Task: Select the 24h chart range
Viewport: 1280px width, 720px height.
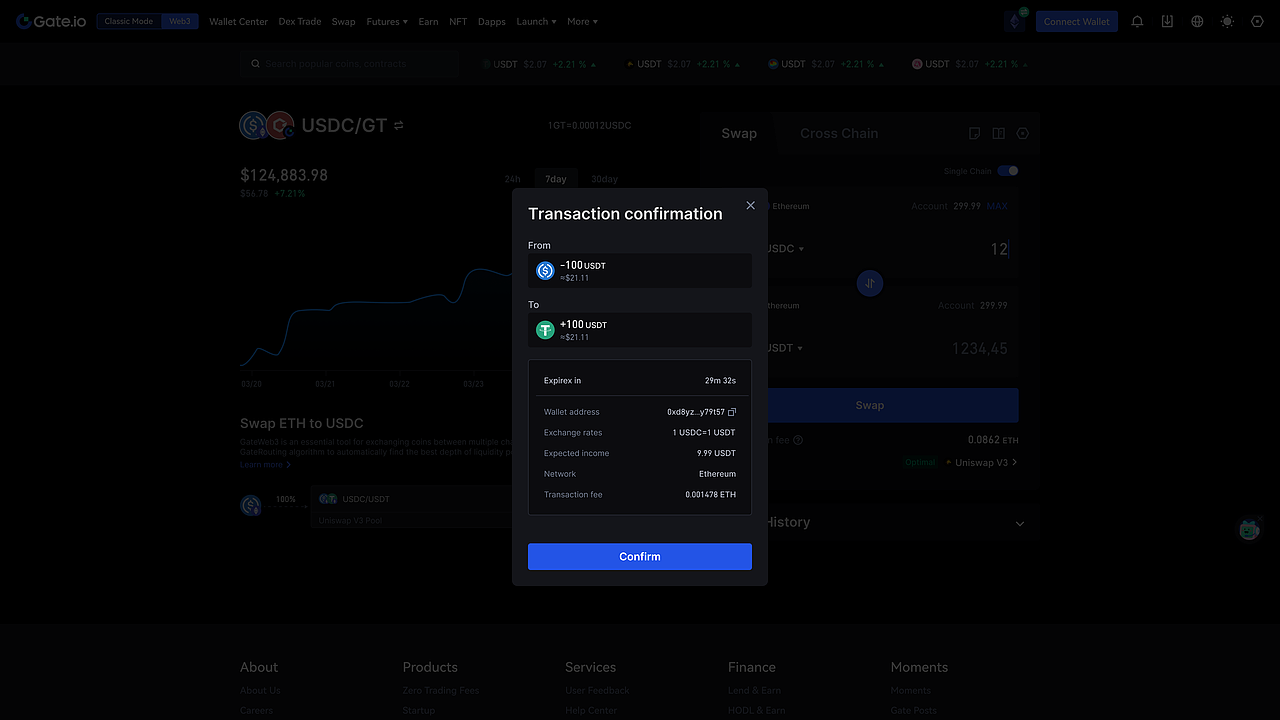Action: (512, 179)
